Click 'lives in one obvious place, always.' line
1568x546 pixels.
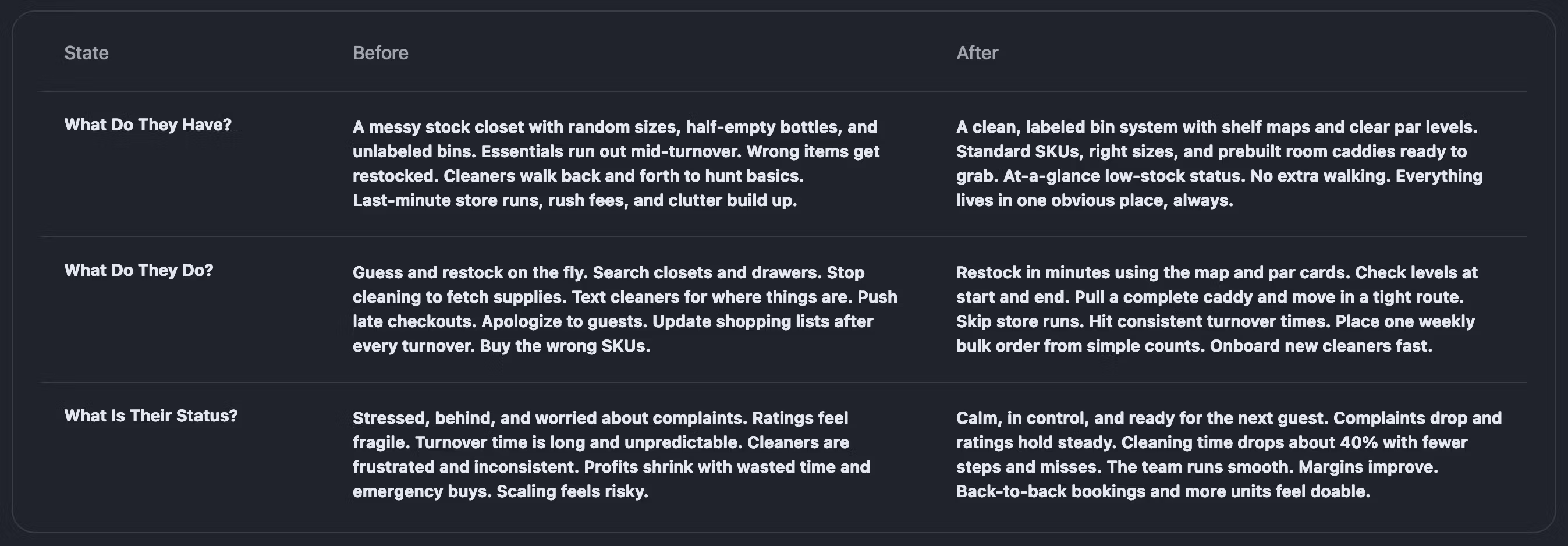[1094, 200]
